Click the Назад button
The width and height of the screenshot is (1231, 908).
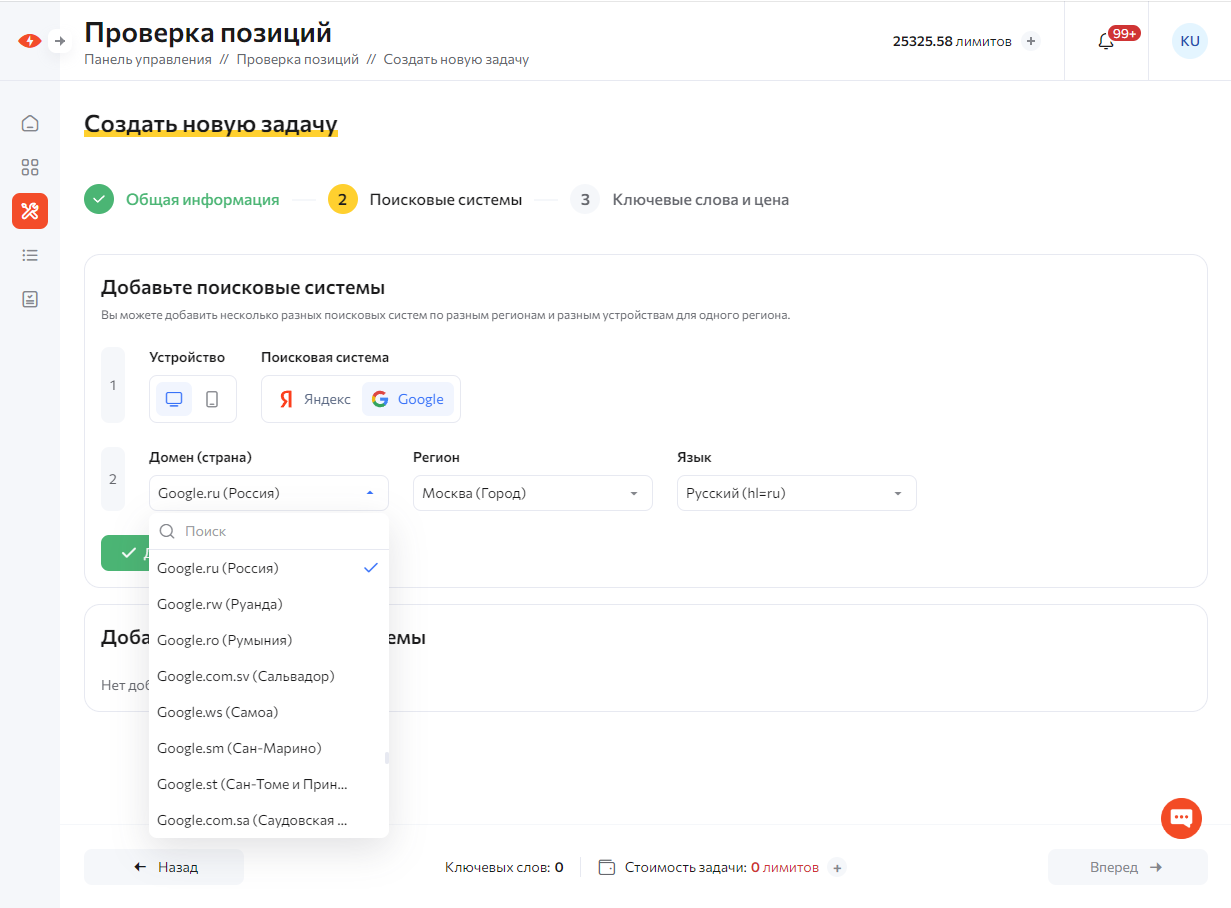click(x=164, y=867)
